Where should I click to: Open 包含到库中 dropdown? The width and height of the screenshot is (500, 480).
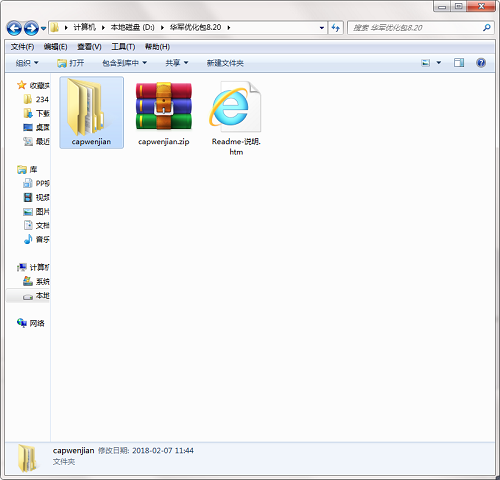[124, 63]
